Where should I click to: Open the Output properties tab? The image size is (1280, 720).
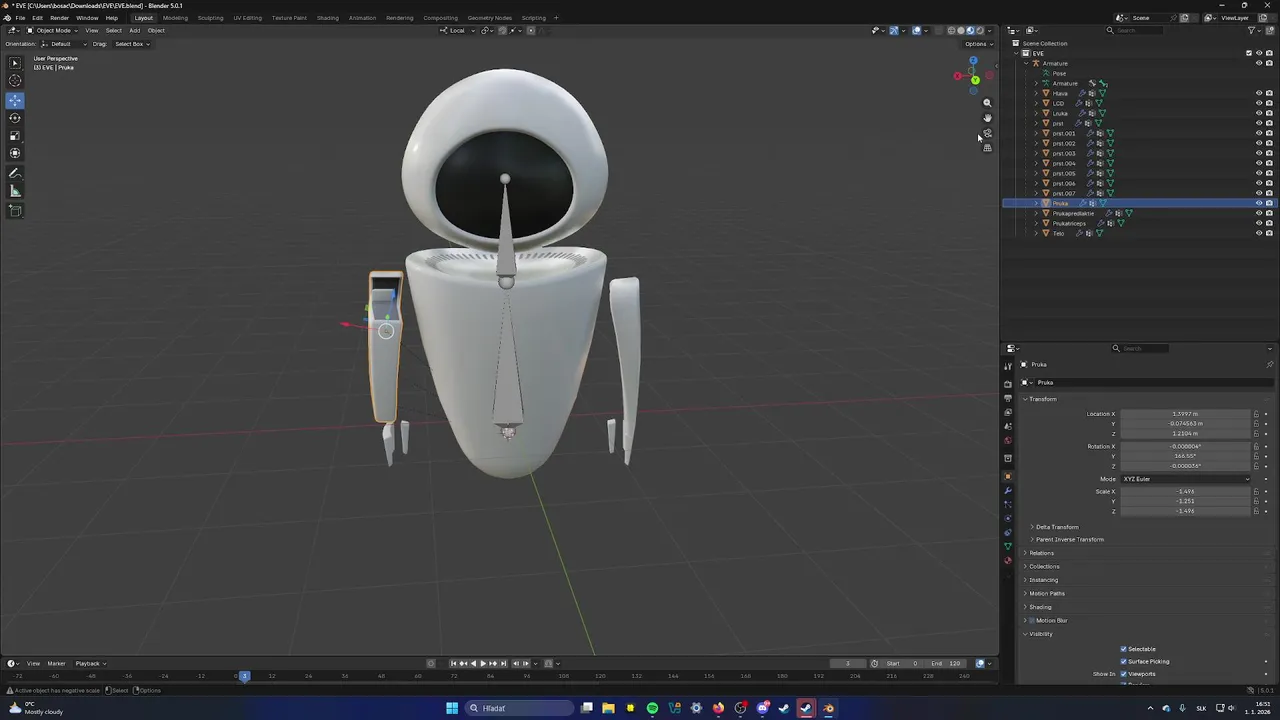(x=1008, y=398)
